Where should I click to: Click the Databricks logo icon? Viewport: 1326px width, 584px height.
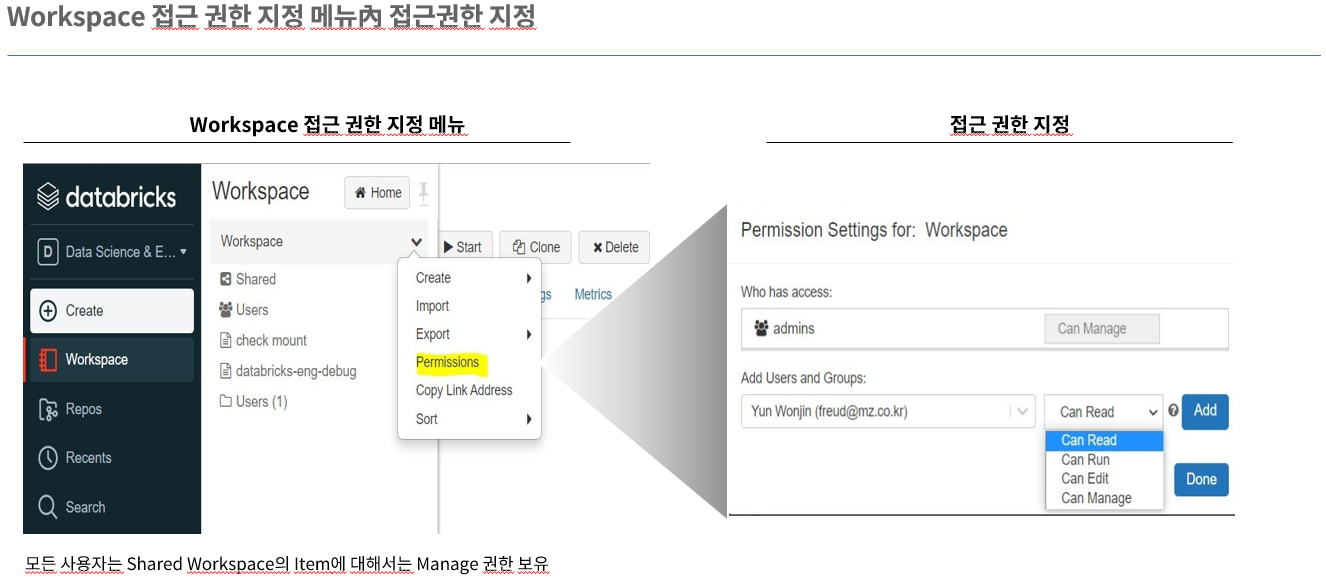[48, 197]
